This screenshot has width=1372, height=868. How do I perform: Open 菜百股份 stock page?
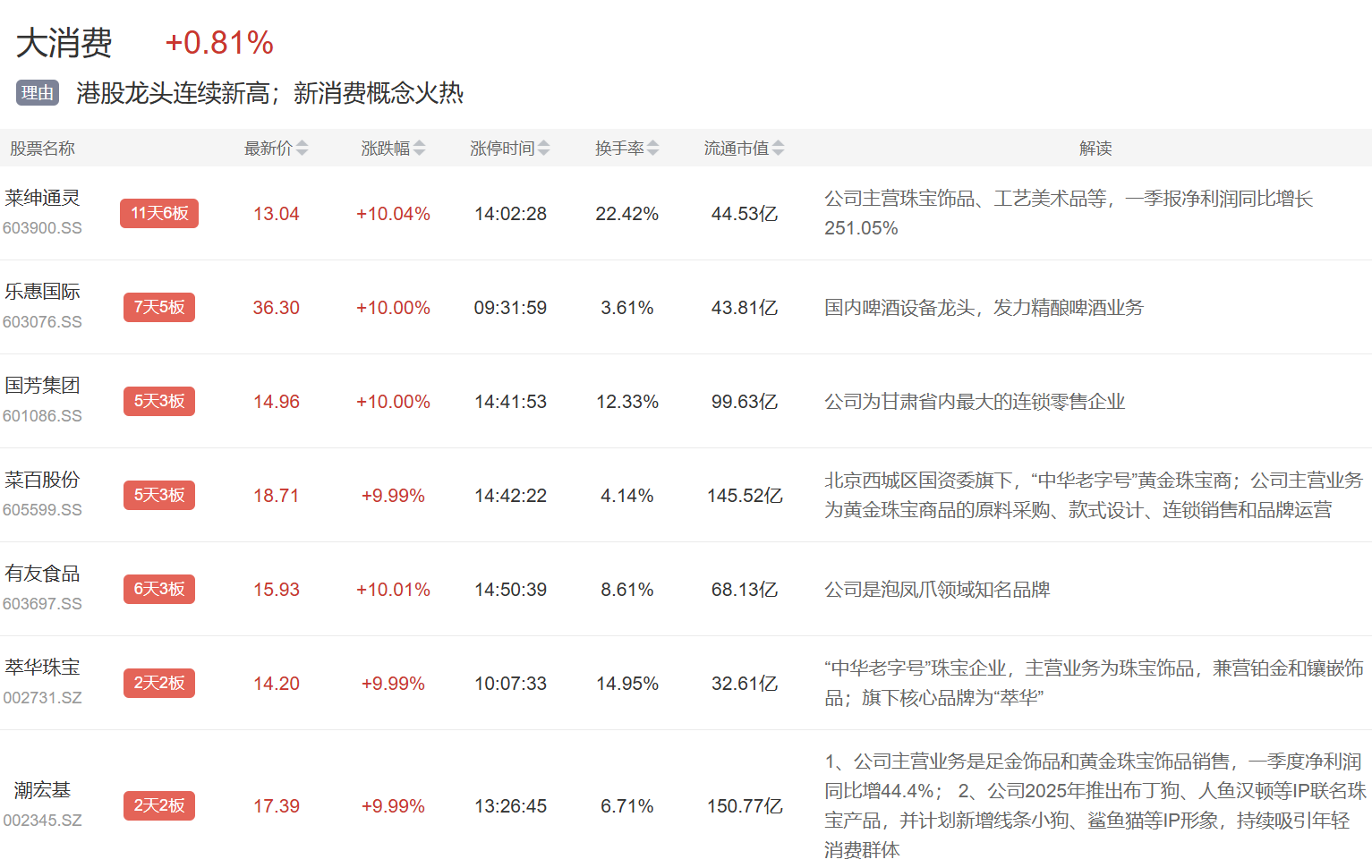click(x=42, y=481)
